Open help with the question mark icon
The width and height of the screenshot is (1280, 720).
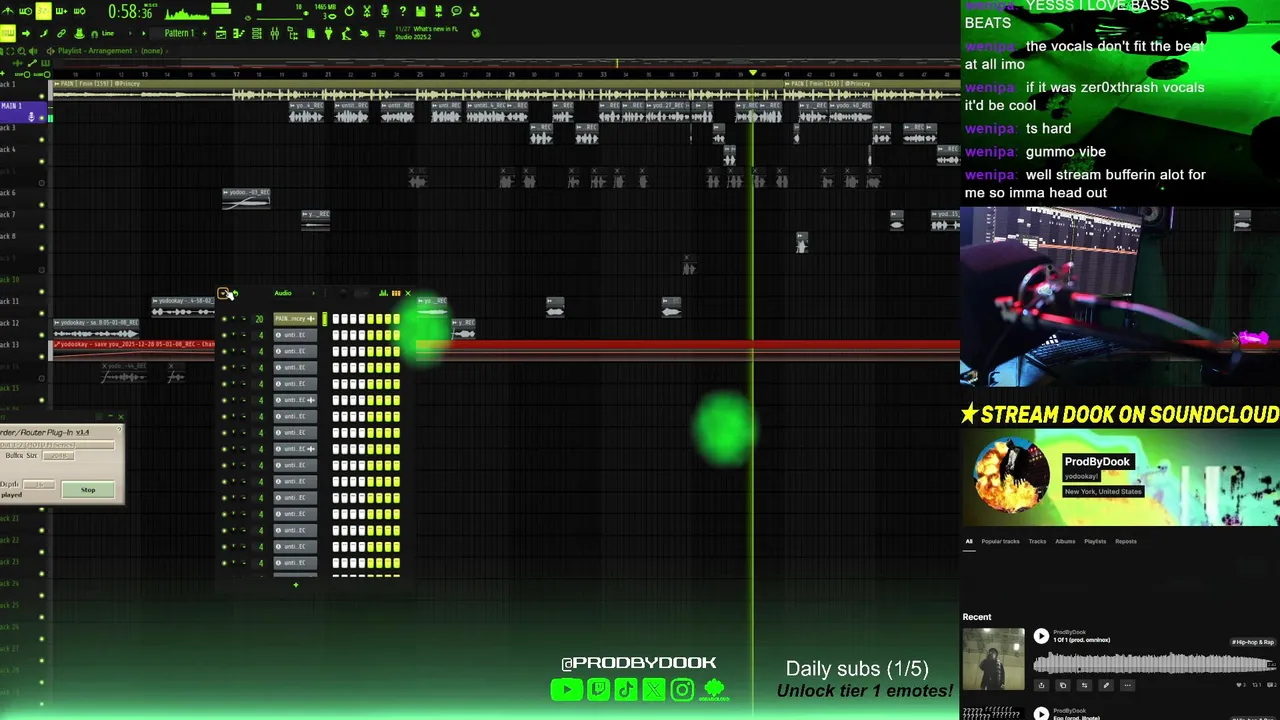point(402,11)
